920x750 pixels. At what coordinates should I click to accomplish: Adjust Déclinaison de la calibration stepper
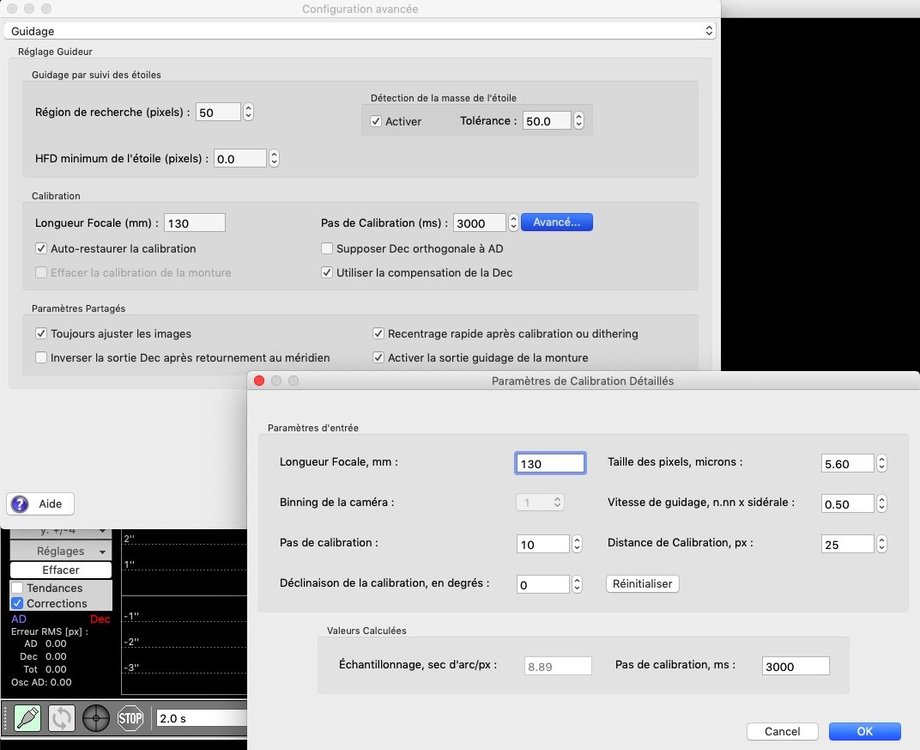577,584
